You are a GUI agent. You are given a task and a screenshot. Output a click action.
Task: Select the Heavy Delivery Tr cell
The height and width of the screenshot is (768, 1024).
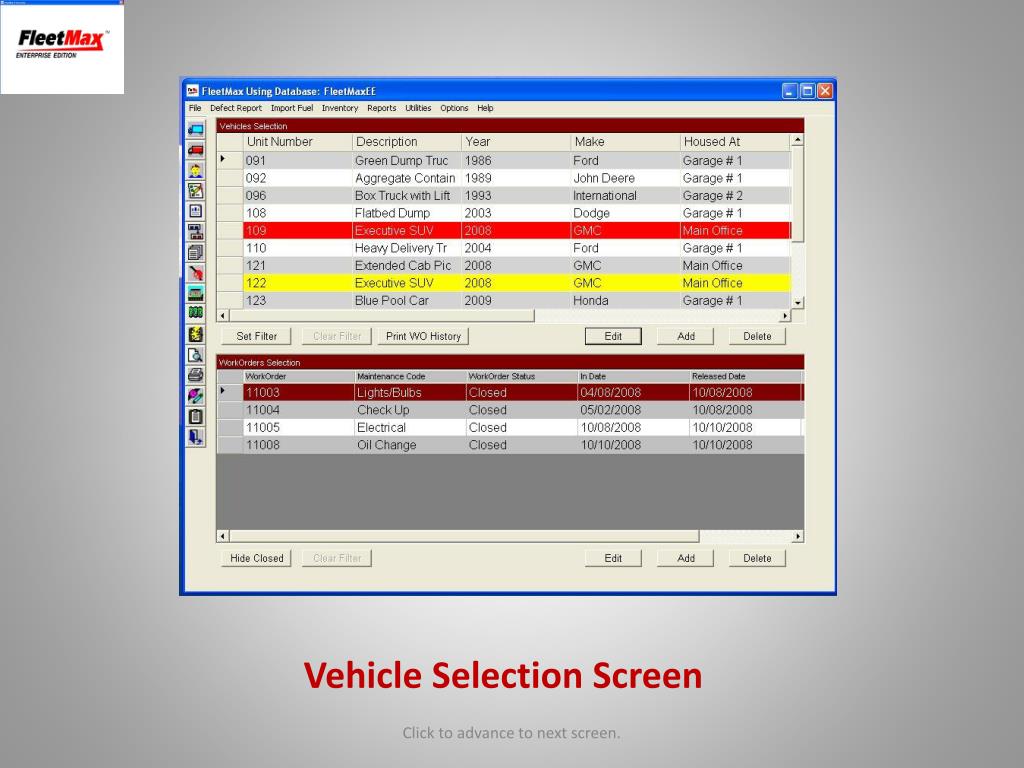coord(406,248)
